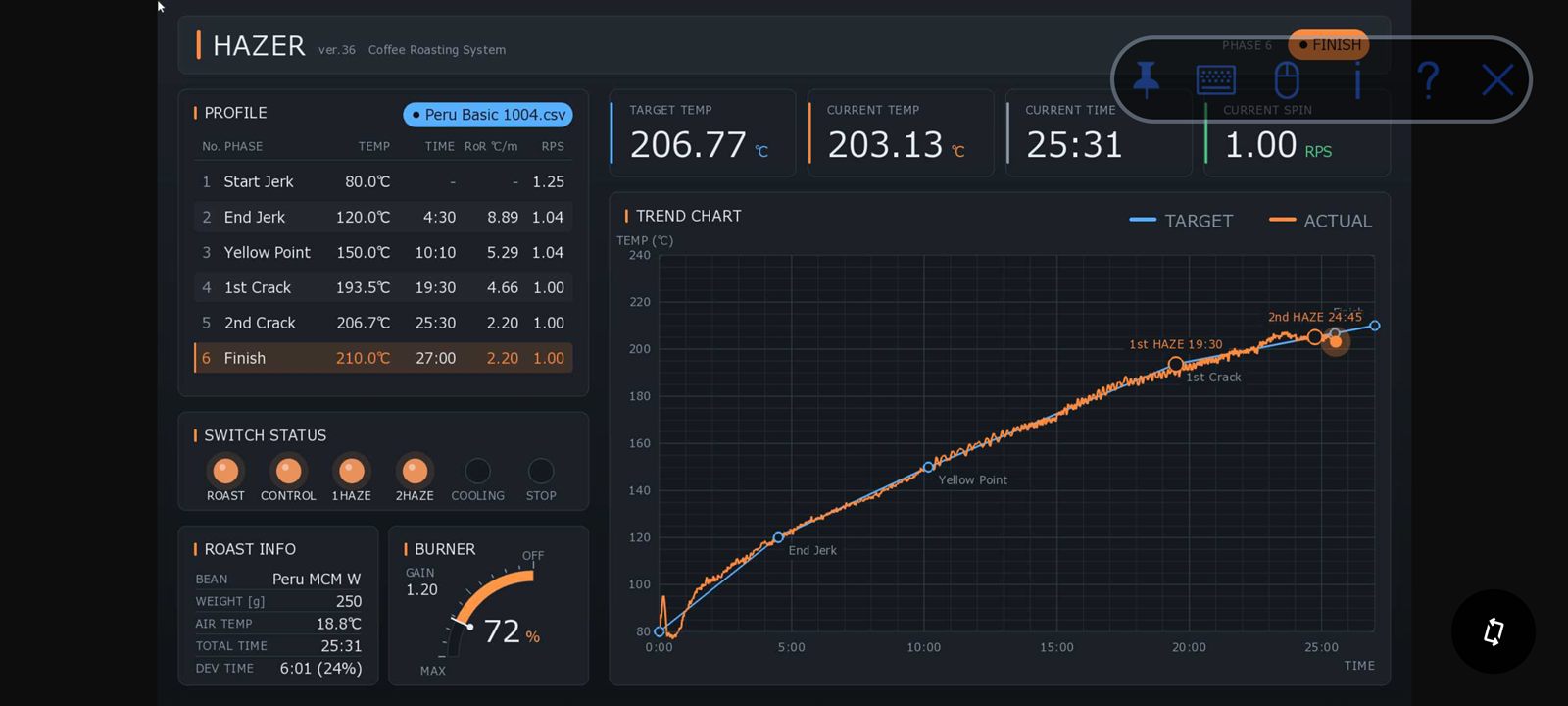Screen dimensions: 1568x706
Task: Click the ACTUAL legend entry
Action: click(x=1320, y=221)
